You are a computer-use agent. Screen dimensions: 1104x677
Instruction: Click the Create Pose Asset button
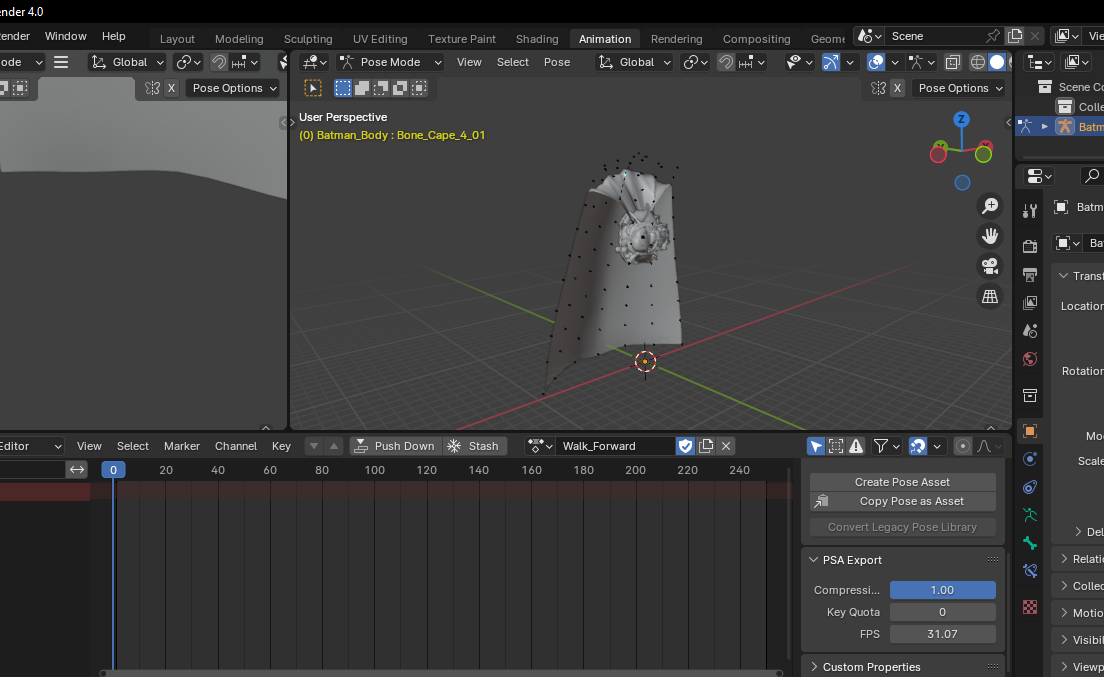[x=902, y=482]
